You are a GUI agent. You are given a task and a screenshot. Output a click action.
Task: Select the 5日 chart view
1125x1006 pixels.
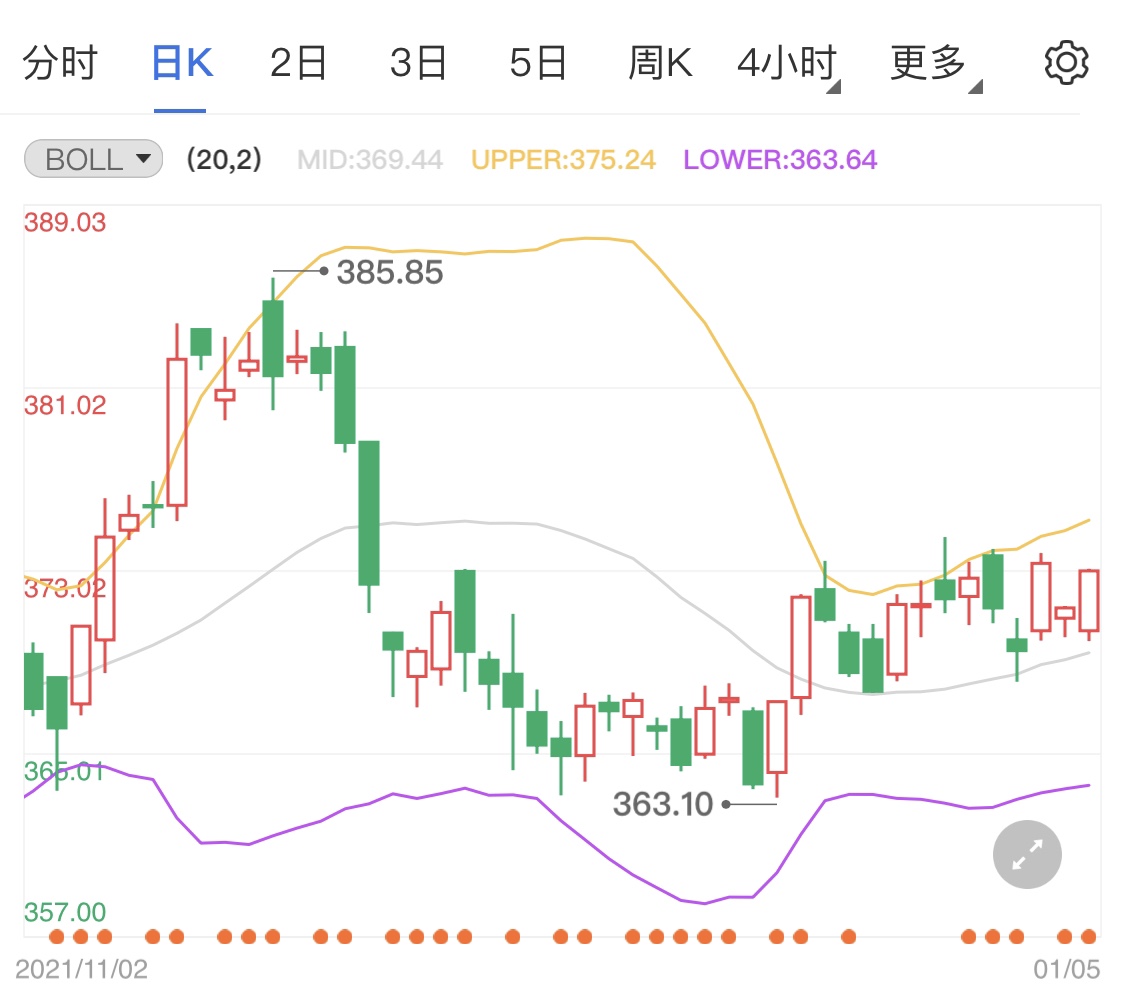coord(537,61)
